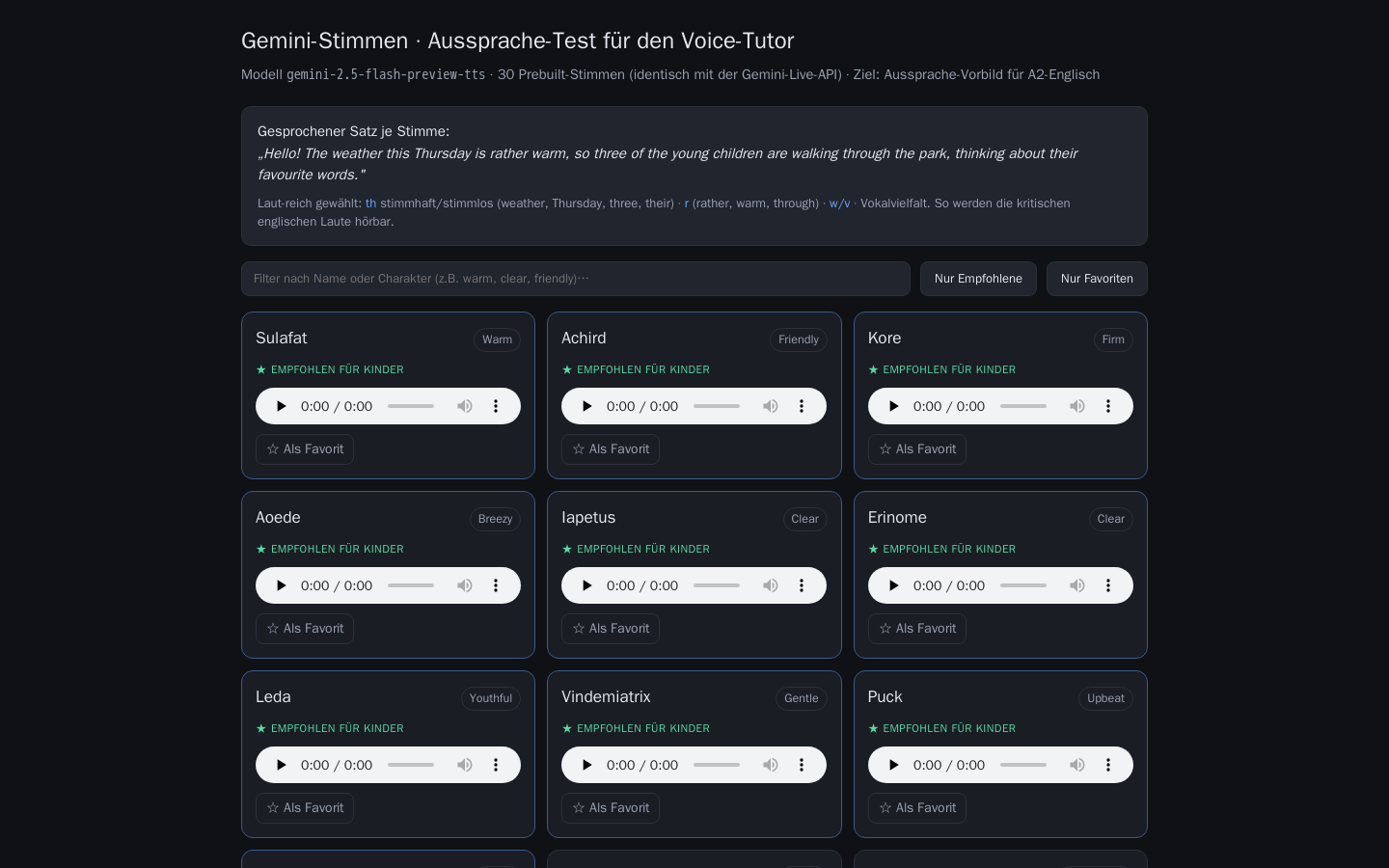Viewport: 1389px width, 868px height.
Task: Seek in the Kore audio progress bar
Action: tap(1023, 406)
